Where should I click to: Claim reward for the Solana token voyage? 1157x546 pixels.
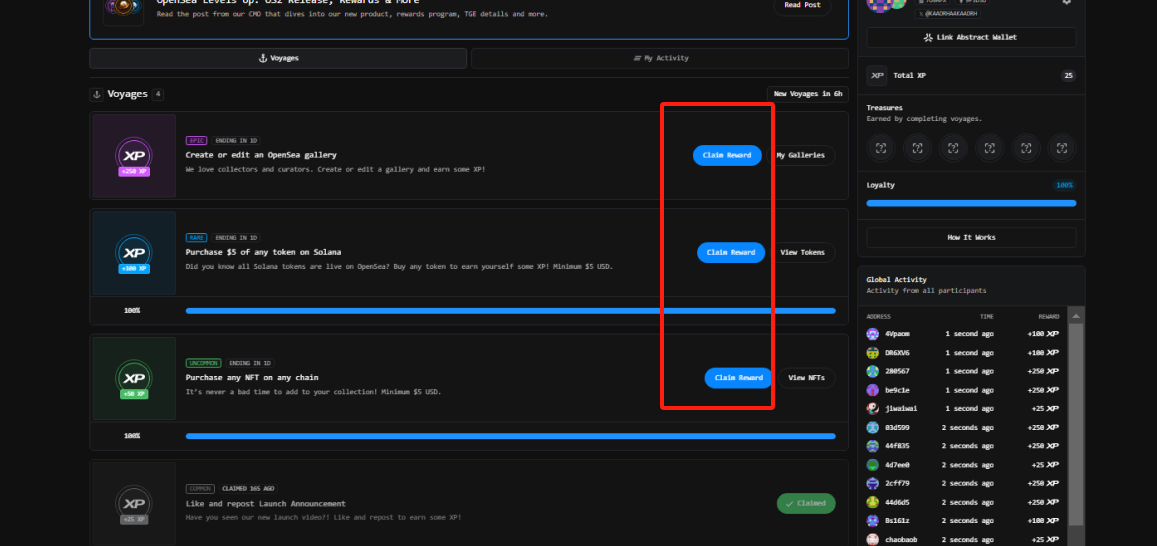click(x=731, y=252)
